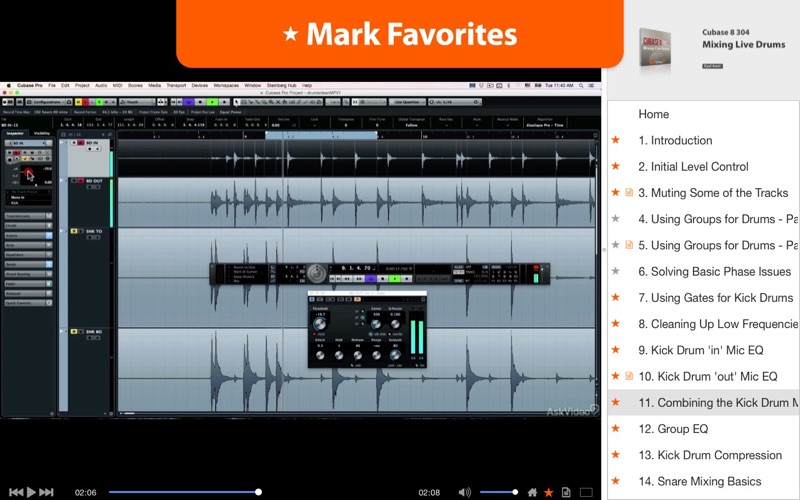Image resolution: width=800 pixels, height=500 pixels.
Task: Favorite chapter 4 Using Groups with its grey star
Action: [x=616, y=218]
